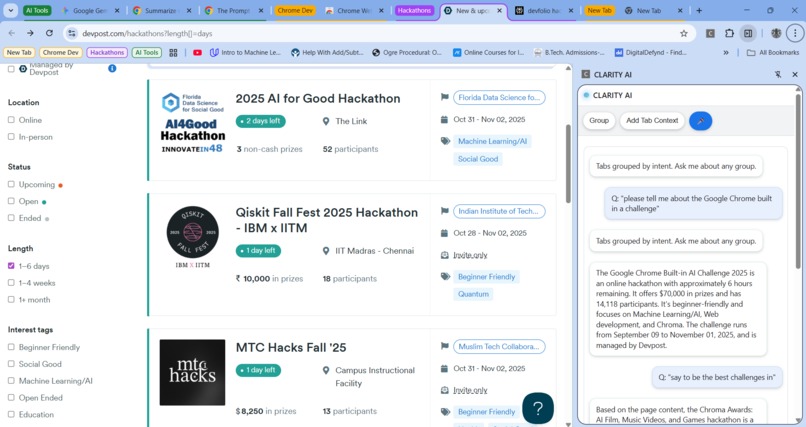Click the info icon beside Managed by Devpost
This screenshot has width=806, height=427.
[112, 68]
